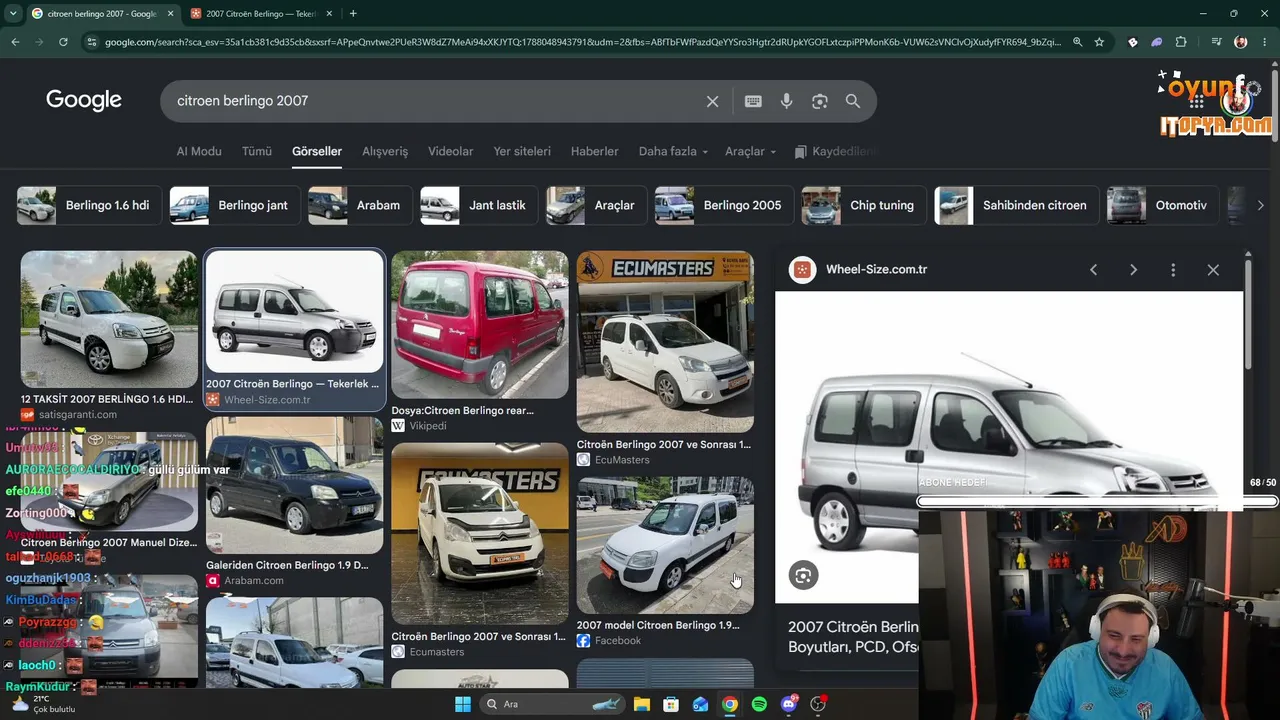1280x720 pixels.
Task: Switch to the 'Haberler' tab
Action: pyautogui.click(x=595, y=151)
